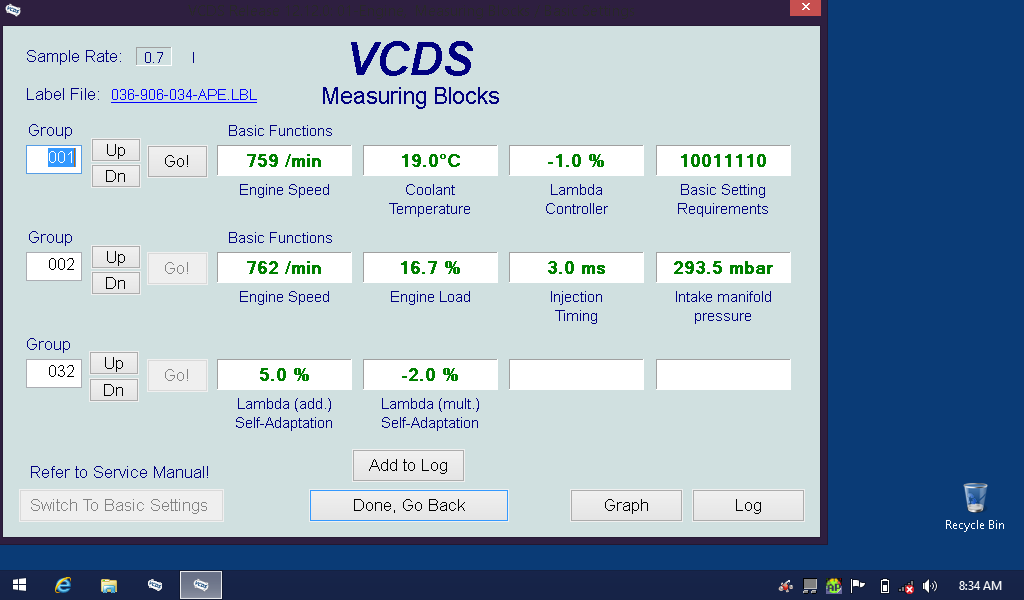Open Internet Explorer from the taskbar
The width and height of the screenshot is (1024, 600).
(64, 585)
